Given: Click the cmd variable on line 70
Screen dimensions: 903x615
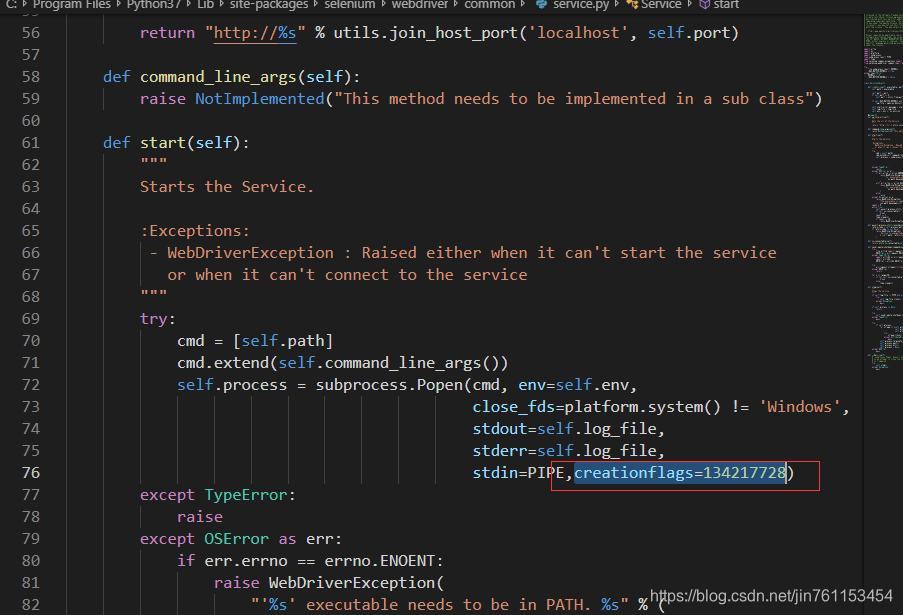Looking at the screenshot, I should 191,341.
